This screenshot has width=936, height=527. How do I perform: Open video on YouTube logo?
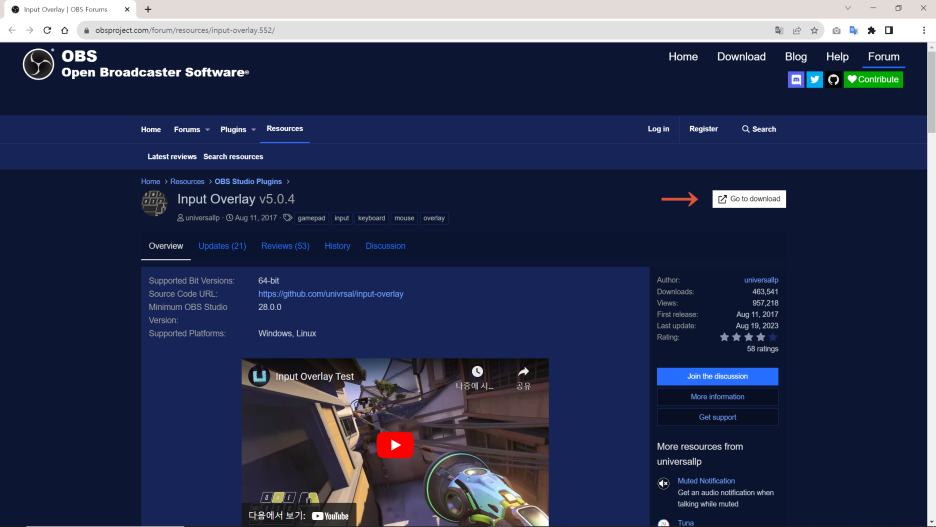(330, 516)
